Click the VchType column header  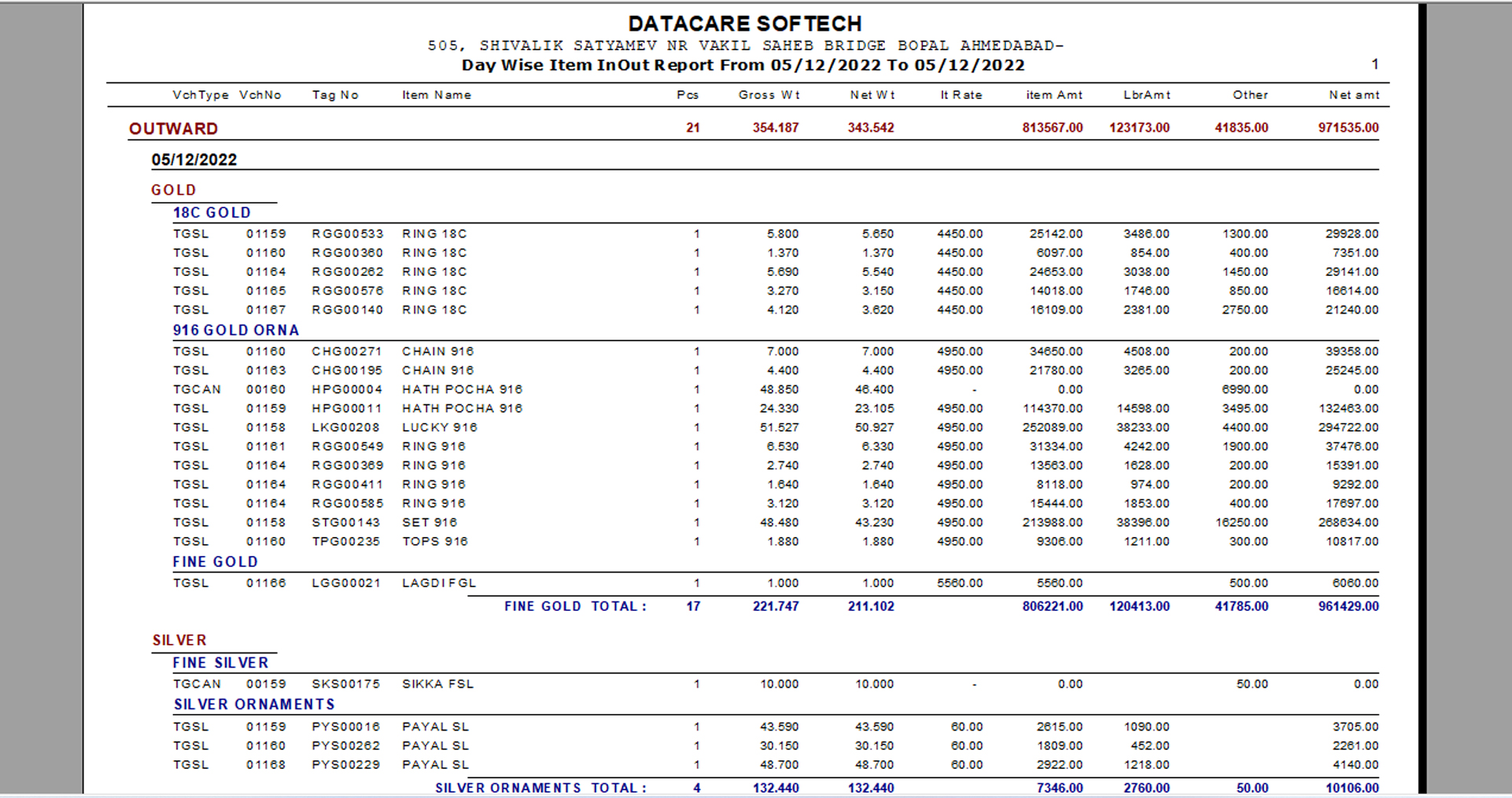201,95
